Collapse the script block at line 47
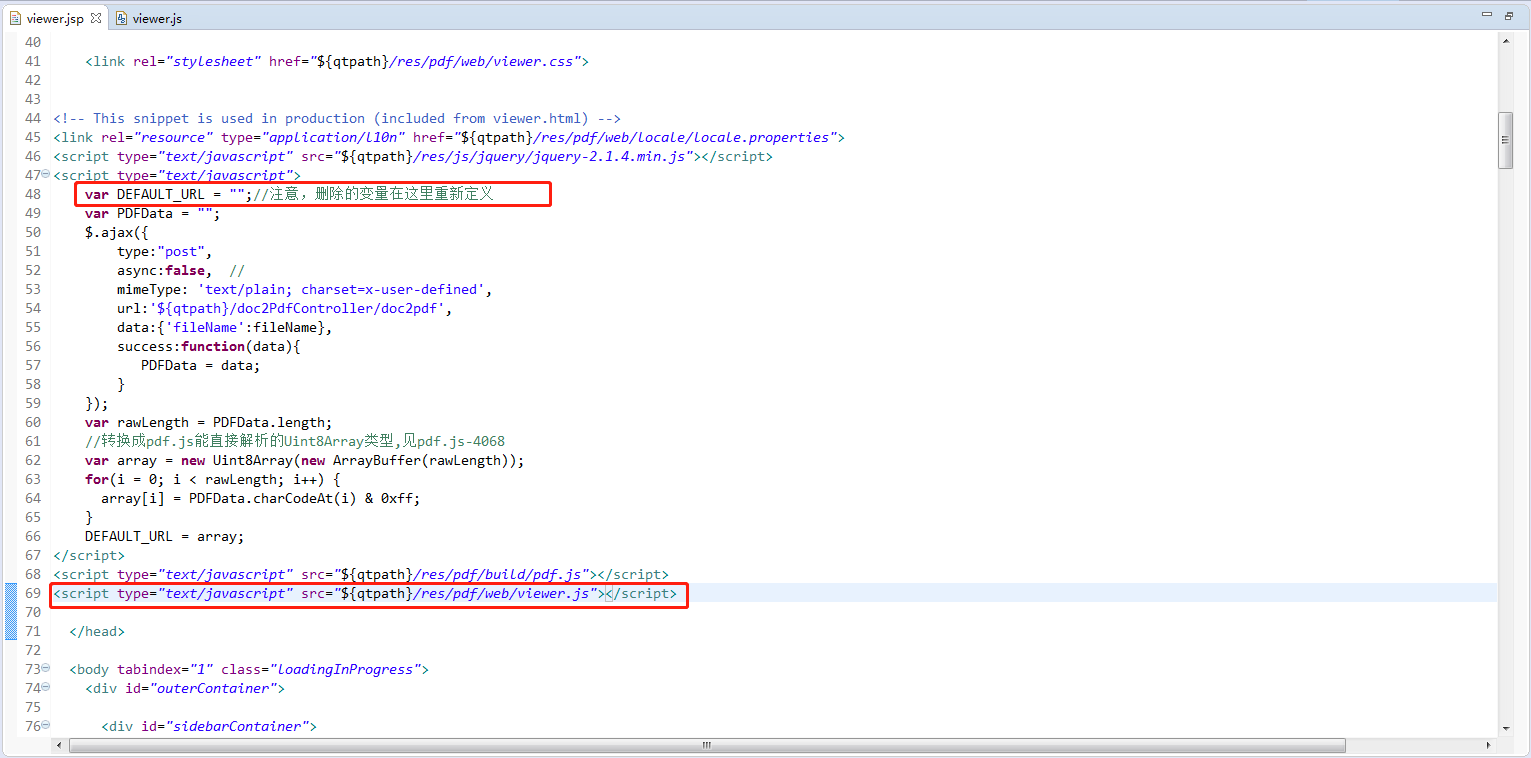 [x=46, y=175]
